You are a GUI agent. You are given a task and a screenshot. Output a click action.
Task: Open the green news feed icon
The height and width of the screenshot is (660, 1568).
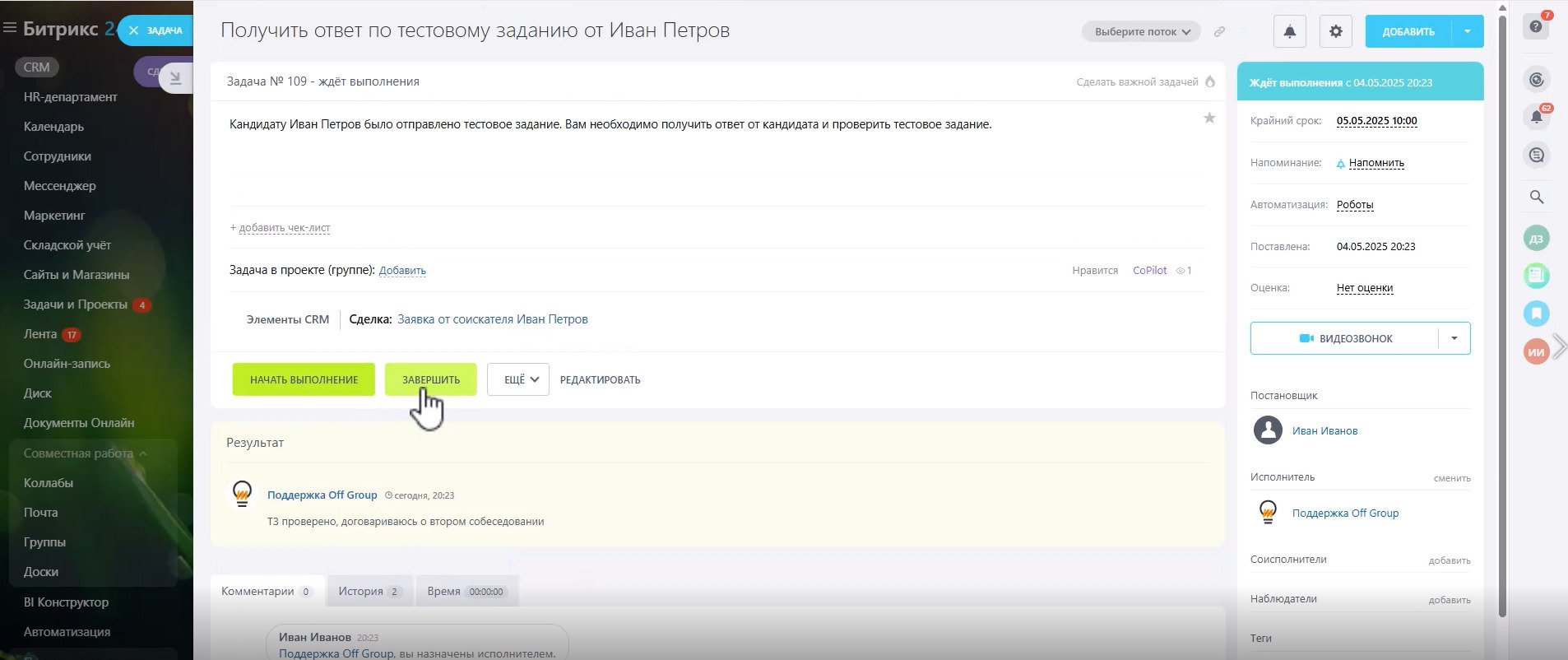[x=1536, y=275]
